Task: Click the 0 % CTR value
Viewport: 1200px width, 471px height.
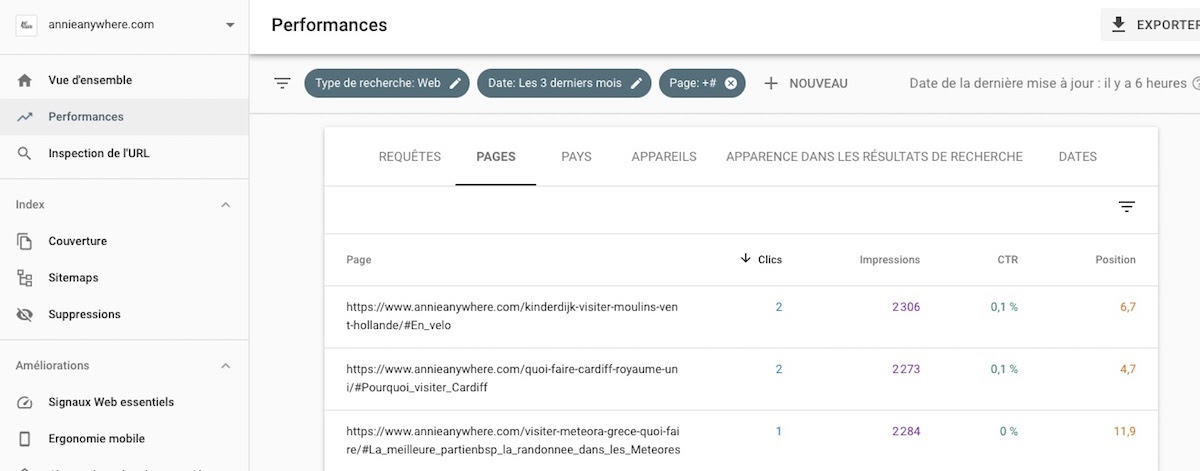Action: 1008,432
